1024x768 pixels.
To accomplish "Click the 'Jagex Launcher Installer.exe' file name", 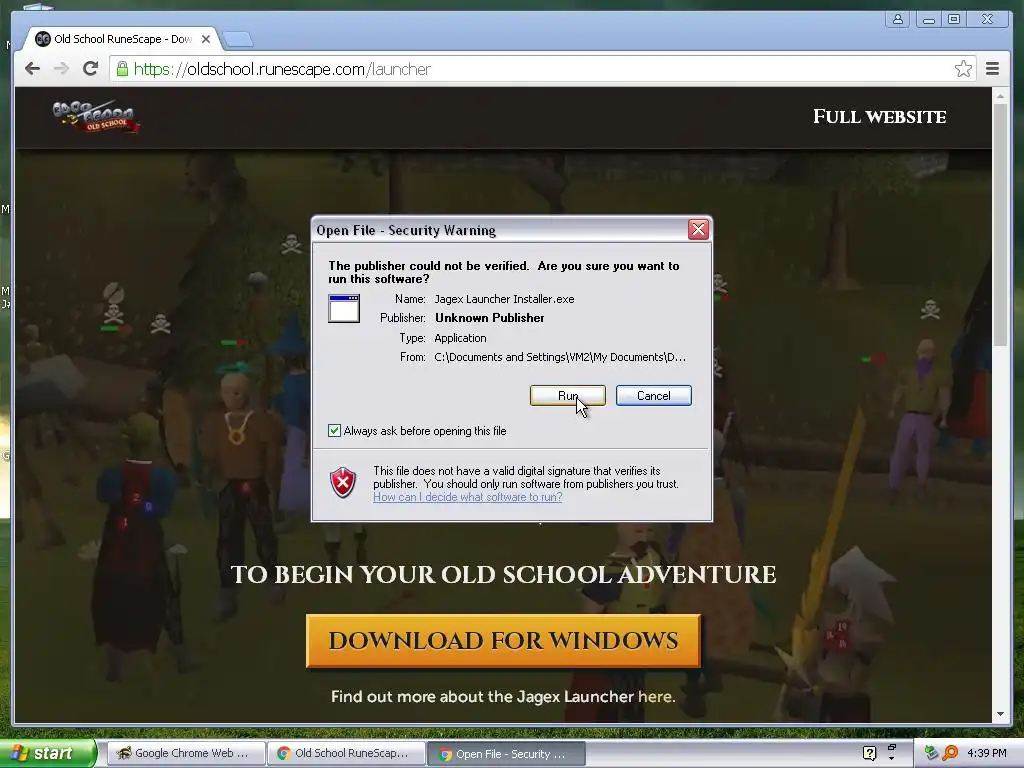I will [504, 299].
